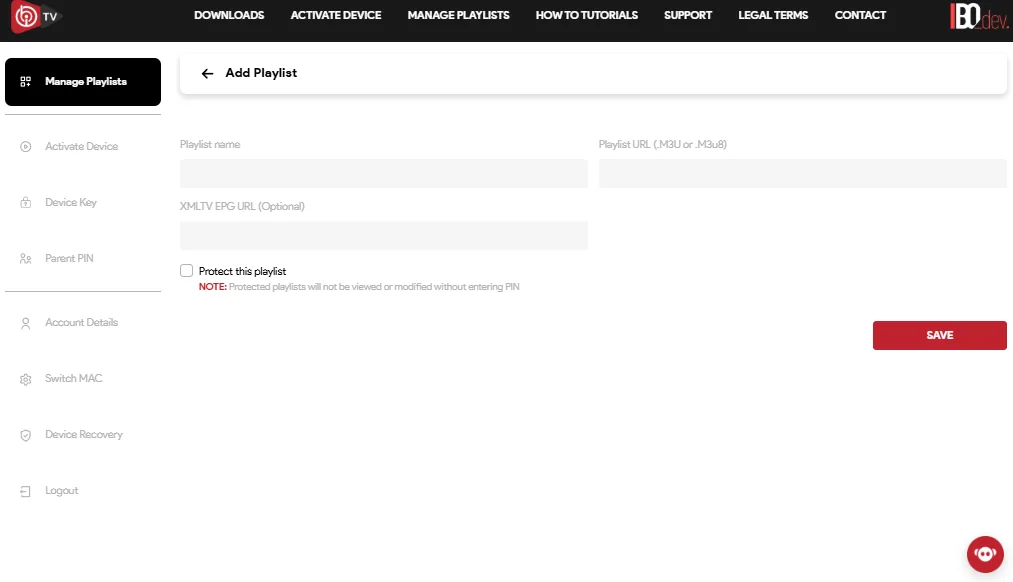Open Support in top navigation
This screenshot has height=582, width=1013.
coord(688,15)
